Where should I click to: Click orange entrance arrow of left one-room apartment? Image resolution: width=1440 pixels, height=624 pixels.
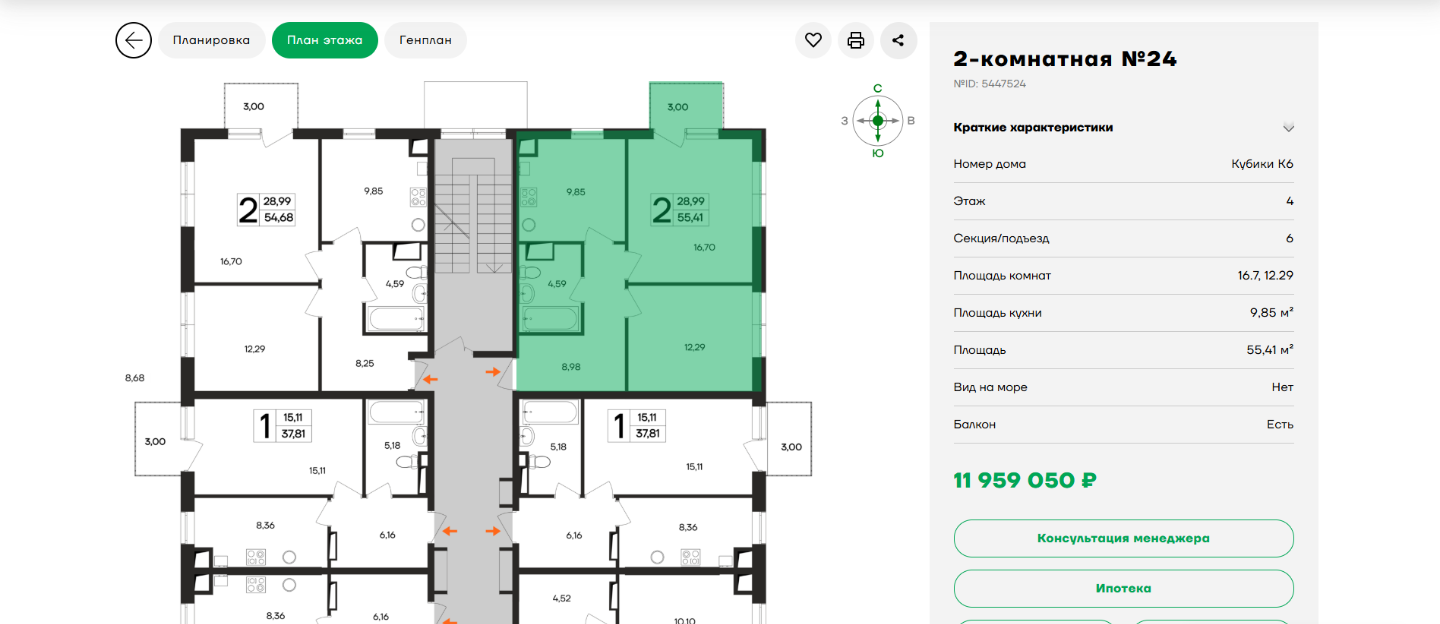point(450,531)
